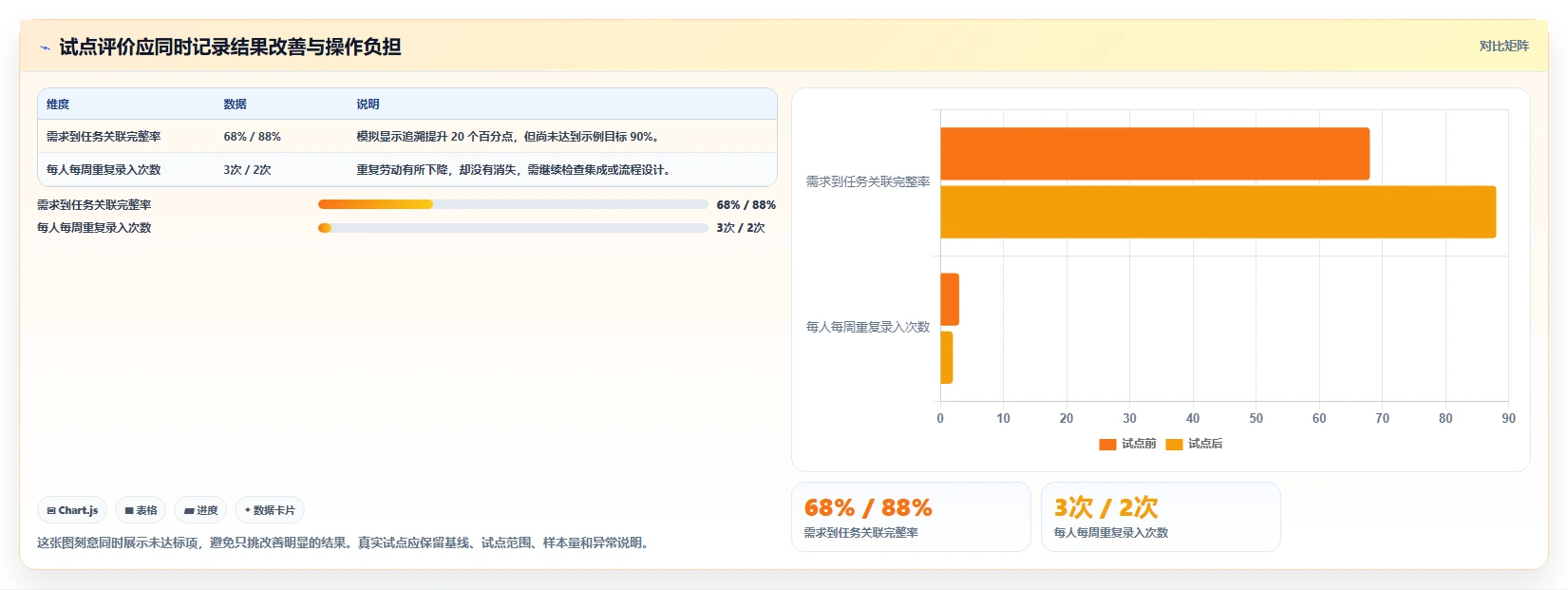Select the 说明 table column header
This screenshot has height=590, width=1568.
[368, 105]
